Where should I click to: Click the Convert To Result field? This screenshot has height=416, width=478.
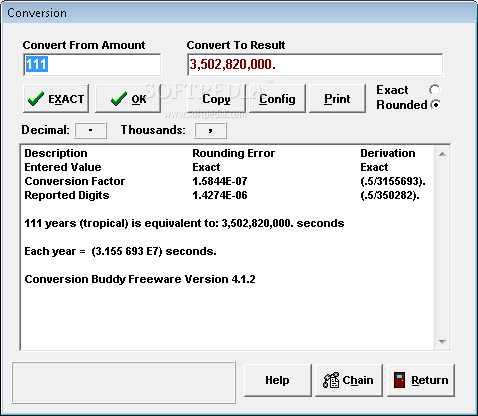coord(315,64)
